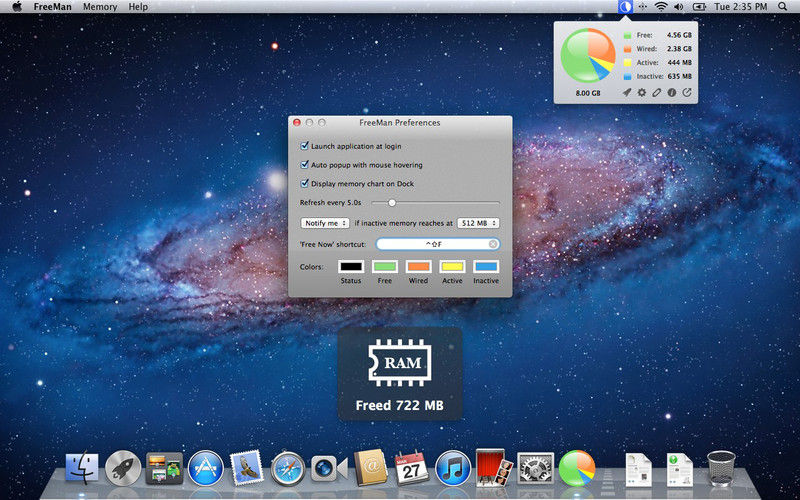The image size is (800, 500).
Task: Launch iTunes from the Dock
Action: pyautogui.click(x=453, y=468)
